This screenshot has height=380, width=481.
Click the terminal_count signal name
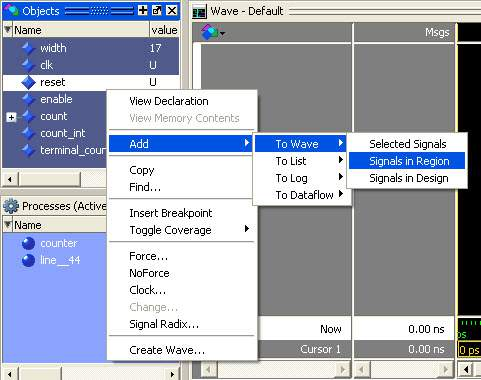point(73,150)
